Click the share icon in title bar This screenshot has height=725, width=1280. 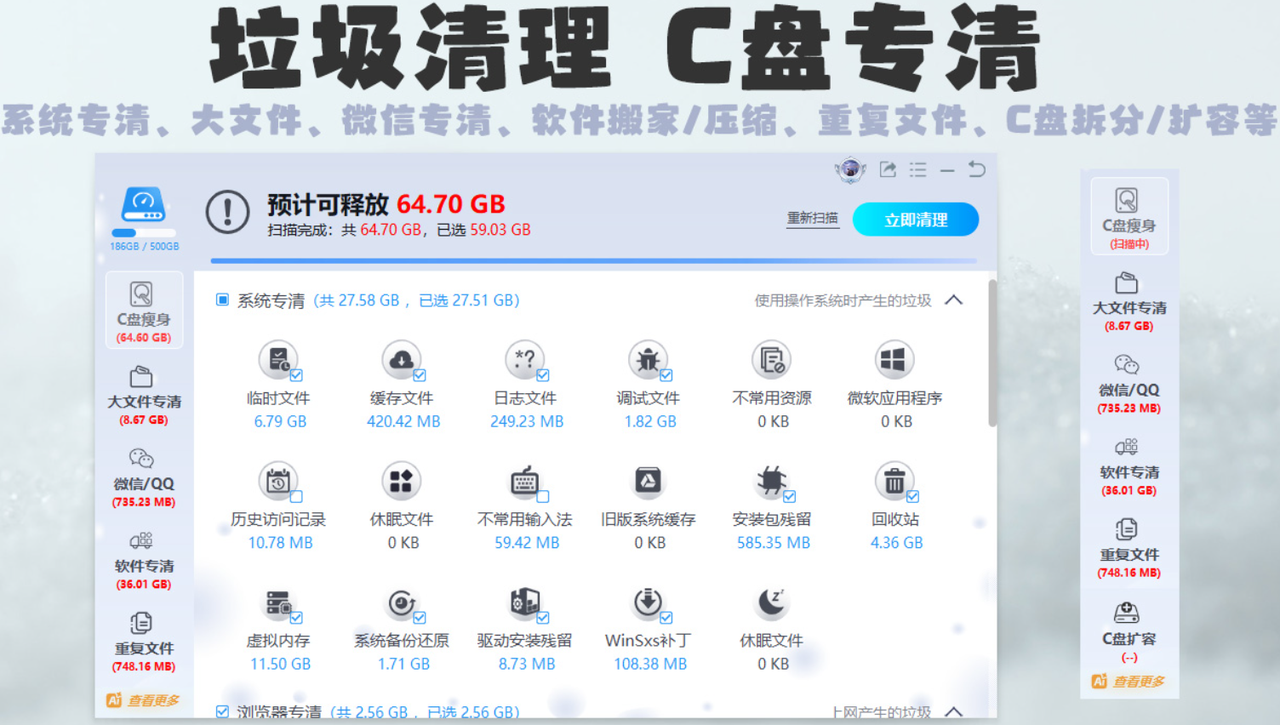click(887, 170)
